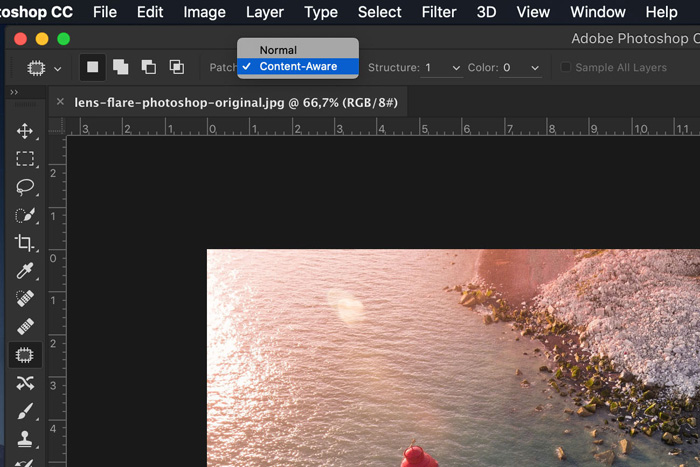Click the ruler origin corner box
Screen dimensions: 700x467
tap(57, 126)
